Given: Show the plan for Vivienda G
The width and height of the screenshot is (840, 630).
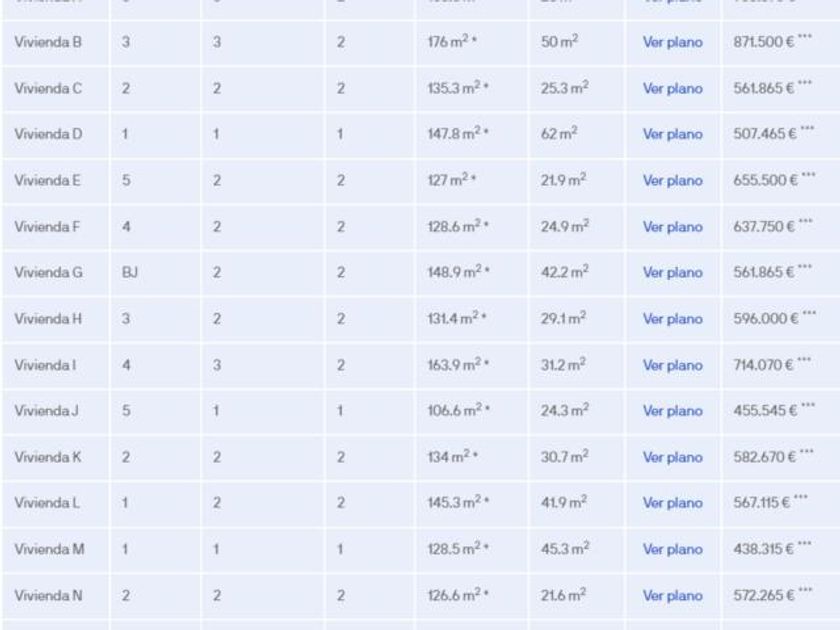Looking at the screenshot, I should (x=672, y=273).
